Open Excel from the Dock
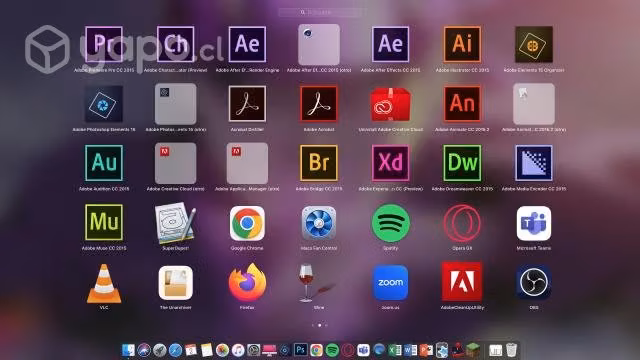Image resolution: width=640 pixels, height=360 pixels. [x=395, y=350]
